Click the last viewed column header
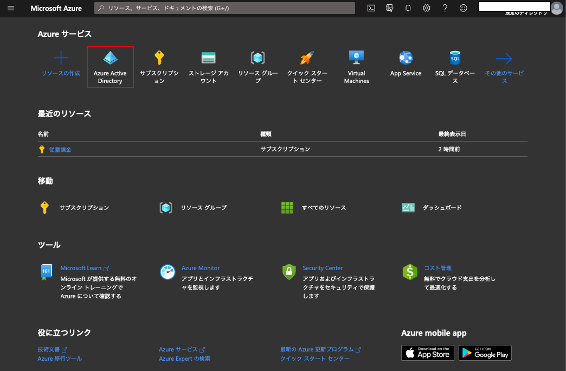Image resolution: width=566 pixels, height=371 pixels. pos(452,134)
